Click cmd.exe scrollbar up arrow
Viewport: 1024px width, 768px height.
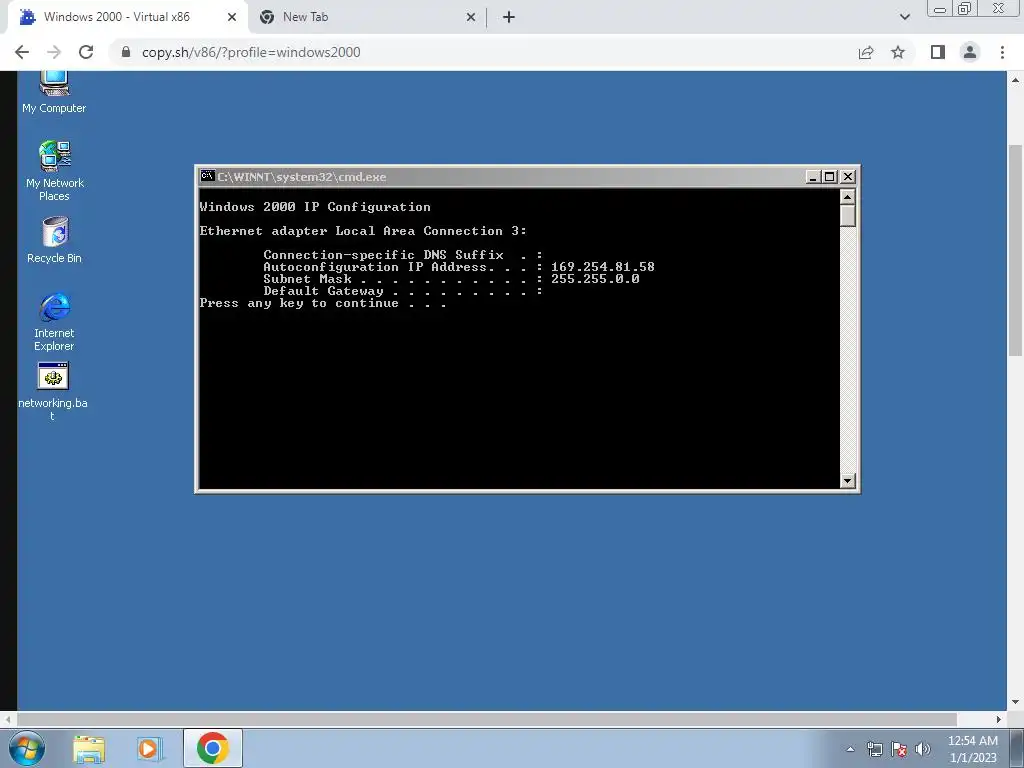pyautogui.click(x=848, y=197)
